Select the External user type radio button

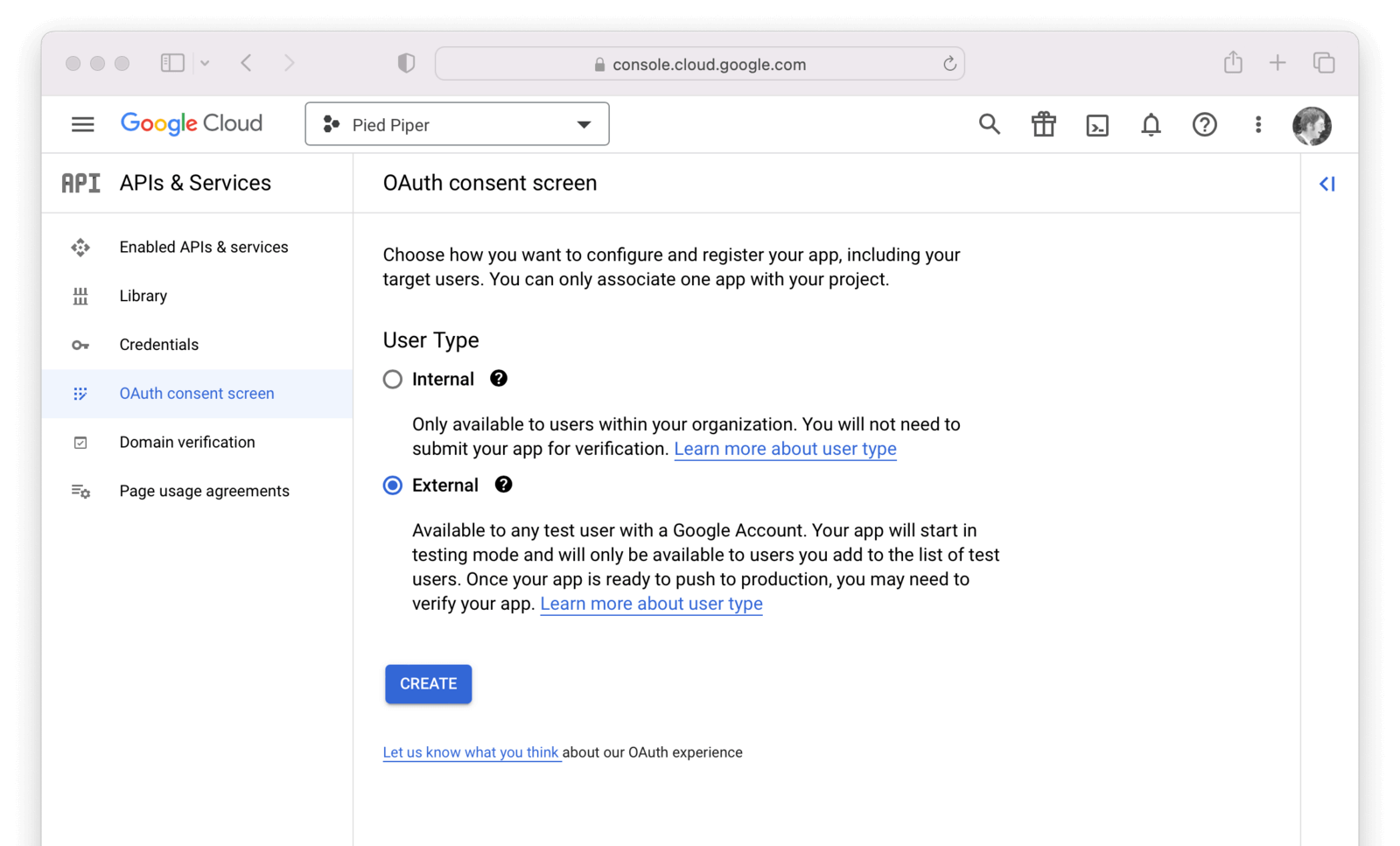coord(392,485)
